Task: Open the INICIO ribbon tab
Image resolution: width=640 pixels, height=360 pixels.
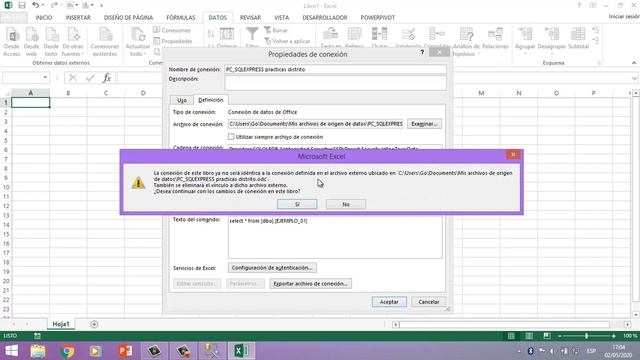Action: point(44,18)
